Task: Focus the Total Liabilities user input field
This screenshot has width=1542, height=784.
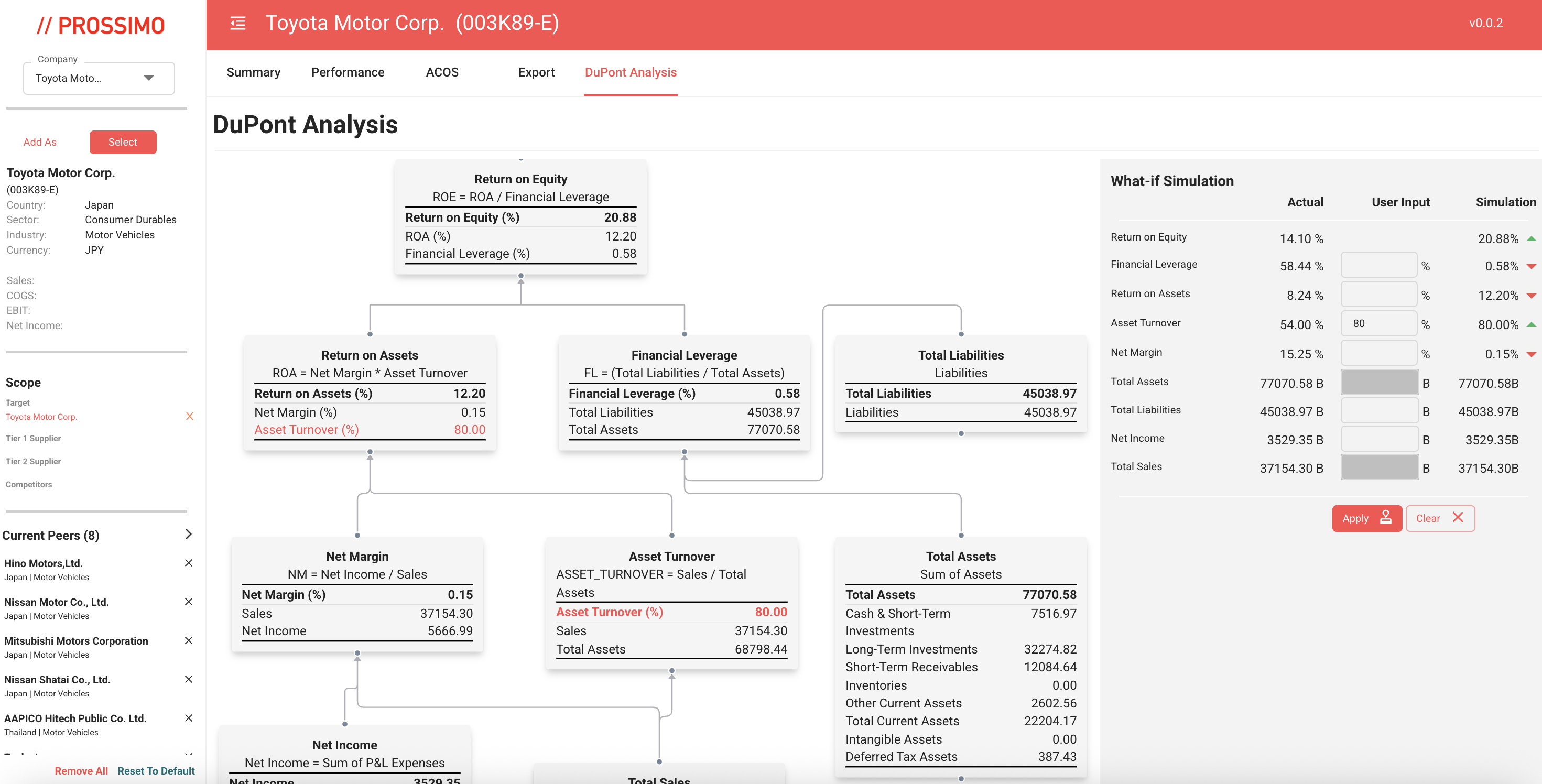Action: tap(1378, 411)
